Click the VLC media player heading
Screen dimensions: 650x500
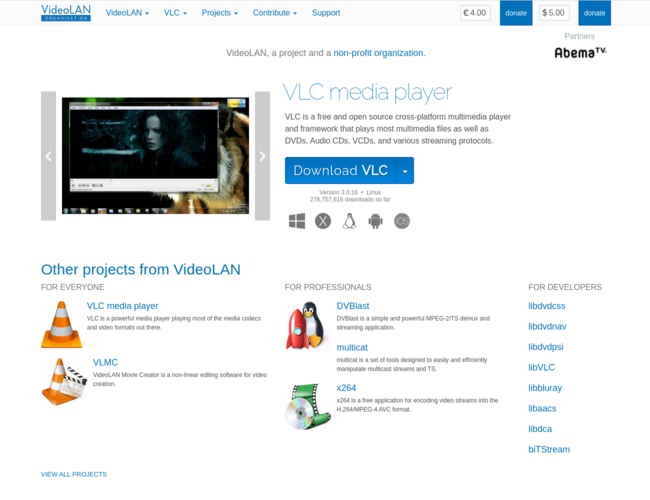[368, 92]
